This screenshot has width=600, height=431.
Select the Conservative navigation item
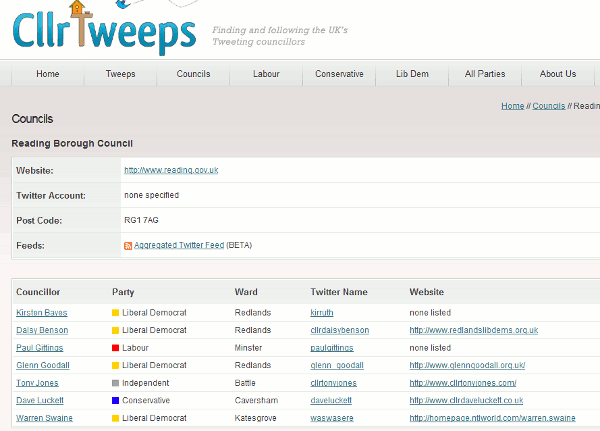pos(339,74)
